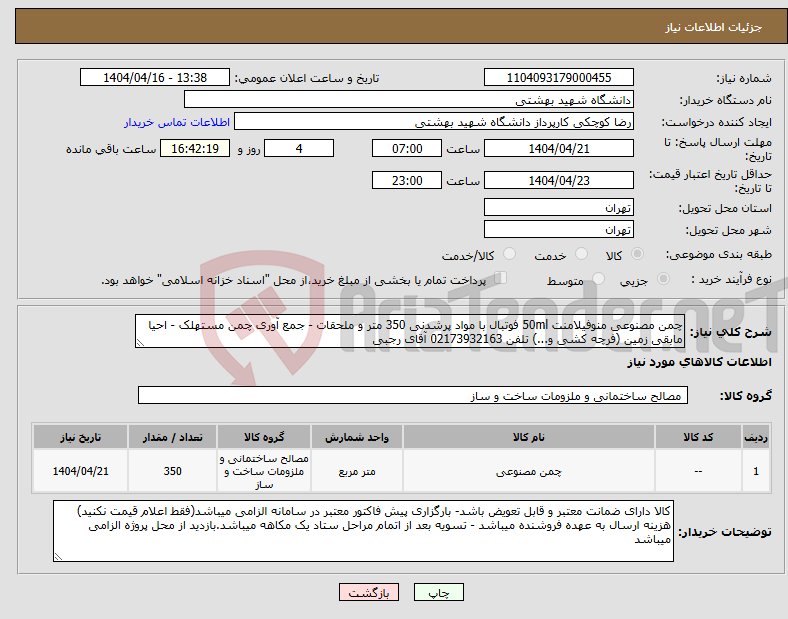Click the طبقه بندی موضوعی label
Viewport: 788px width, 619px height.
coord(719,254)
